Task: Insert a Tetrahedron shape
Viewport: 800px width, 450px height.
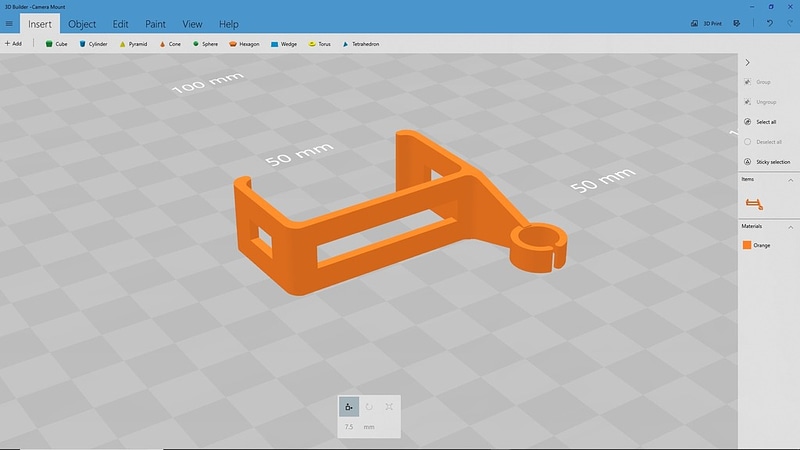Action: (361, 44)
